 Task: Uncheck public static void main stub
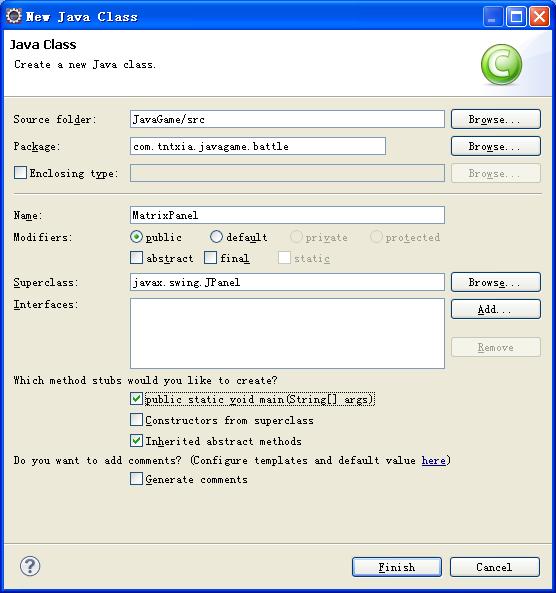coord(136,399)
